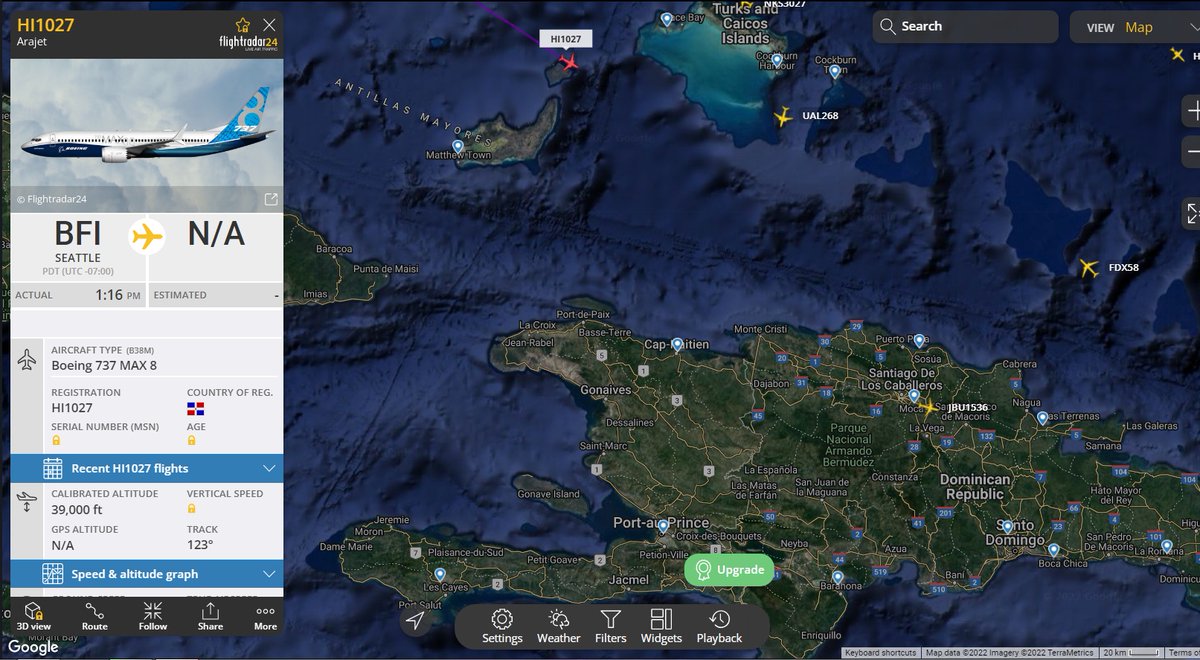Click the serial number lock icon
Viewport: 1200px width, 660px height.
[56, 440]
